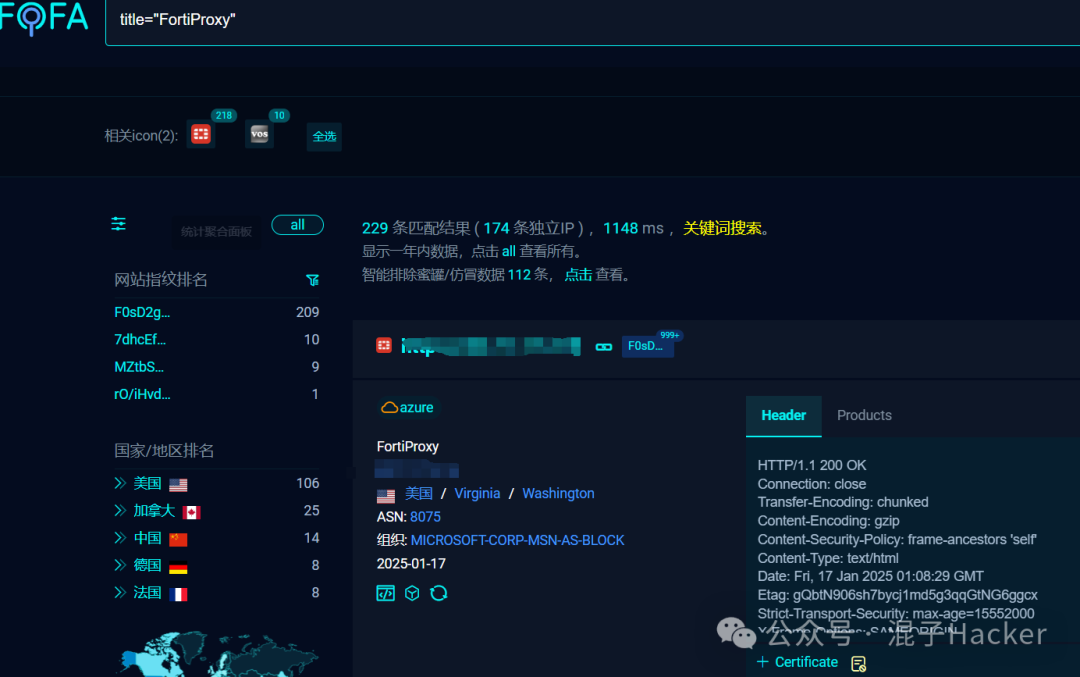Click the F0sD... fingerprint tag with 999+

point(647,346)
